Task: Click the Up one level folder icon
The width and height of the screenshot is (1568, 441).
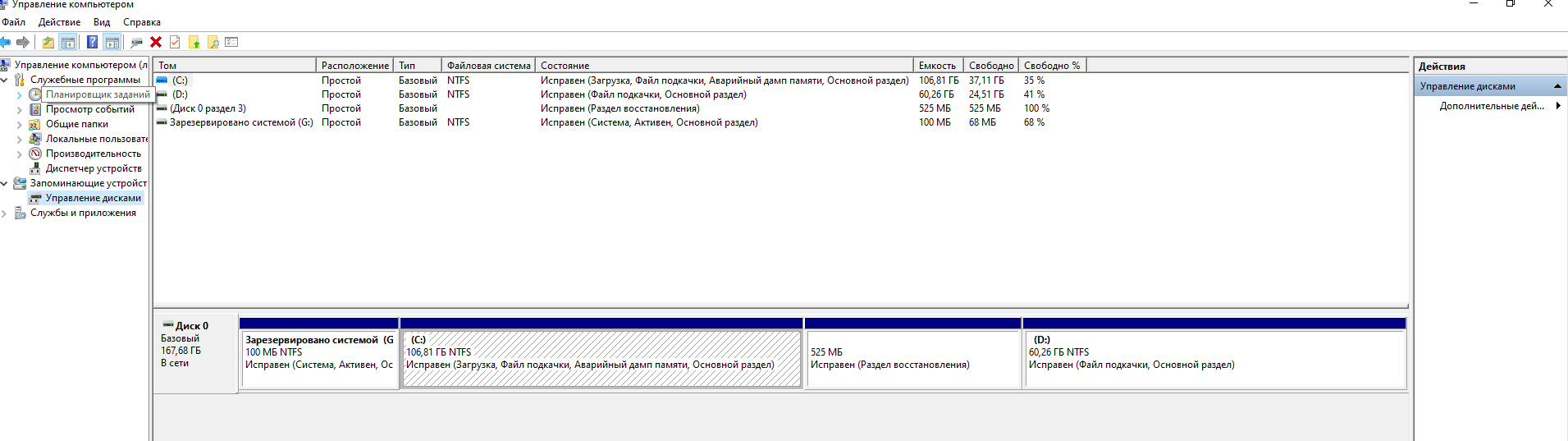Action: click(x=48, y=42)
